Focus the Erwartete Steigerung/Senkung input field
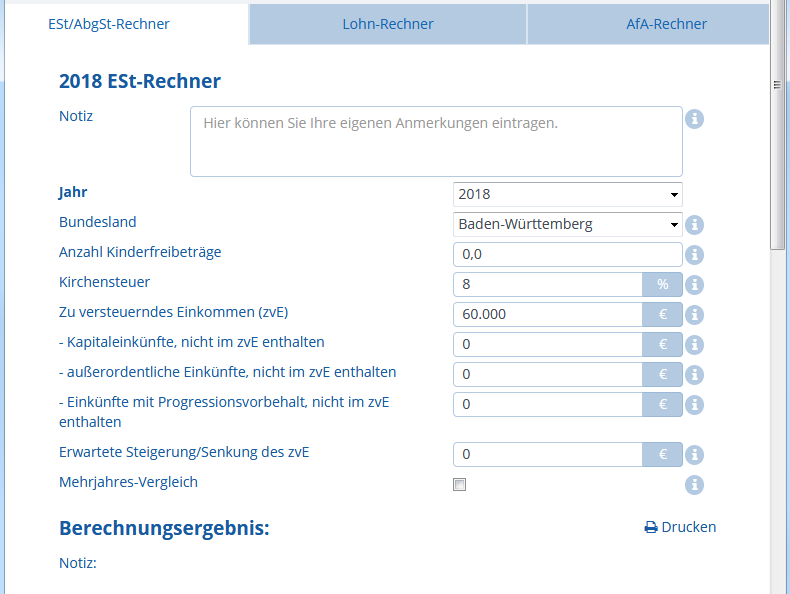Image resolution: width=790 pixels, height=594 pixels. click(548, 454)
